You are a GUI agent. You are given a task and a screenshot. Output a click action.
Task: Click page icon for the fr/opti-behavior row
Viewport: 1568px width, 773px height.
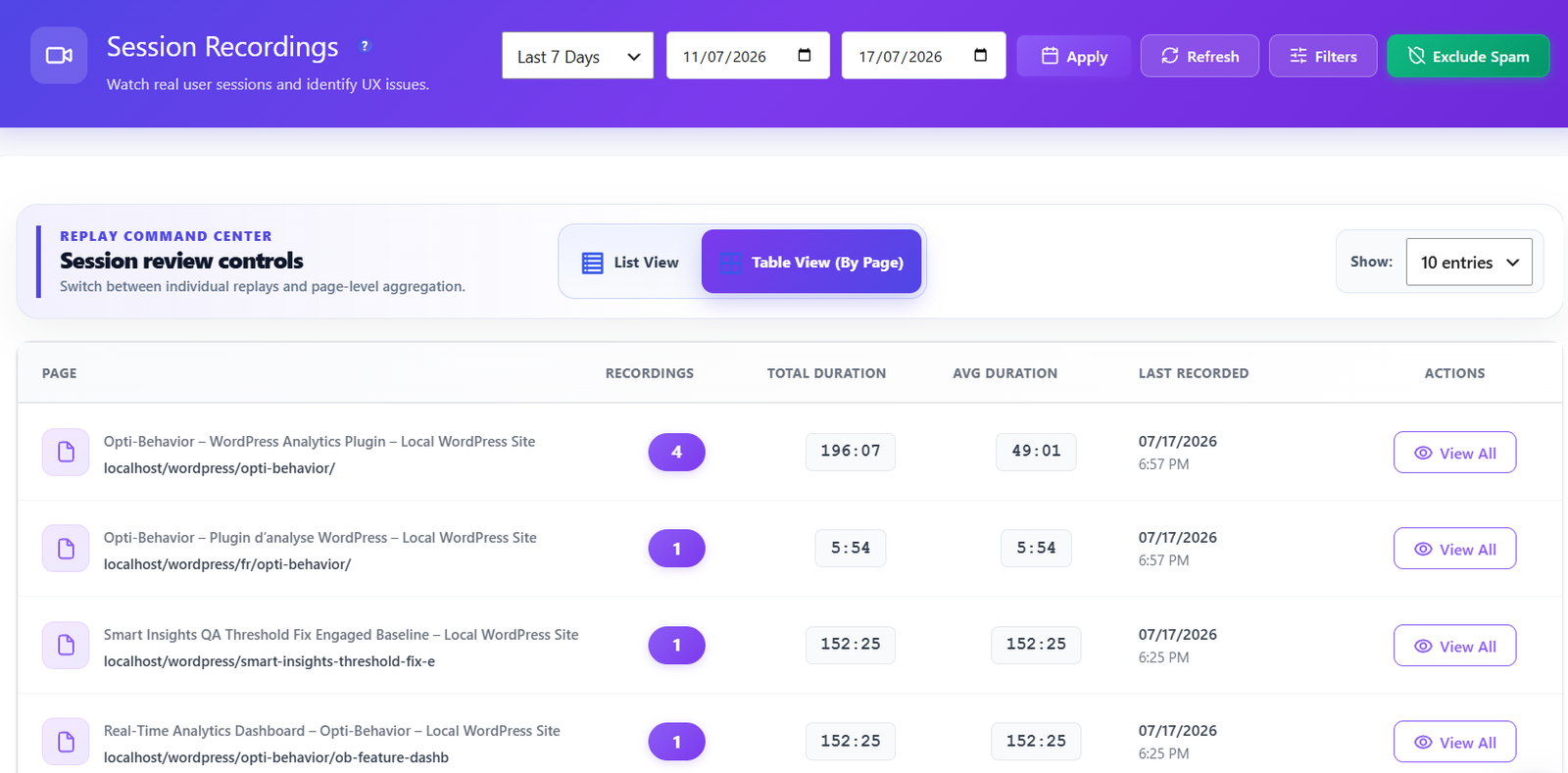click(66, 549)
